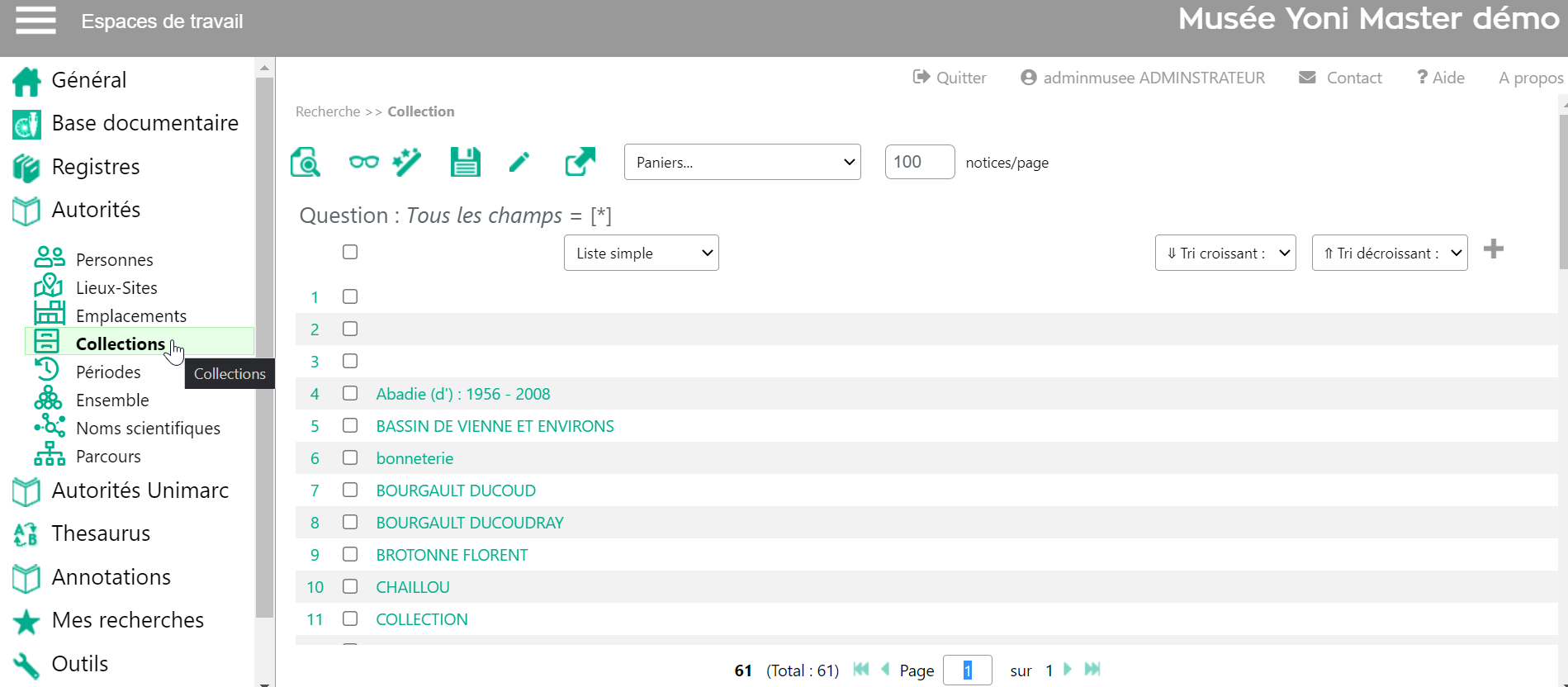Viewport: 1568px width, 687px height.
Task: Click the glasses view icon
Action: [x=363, y=162]
